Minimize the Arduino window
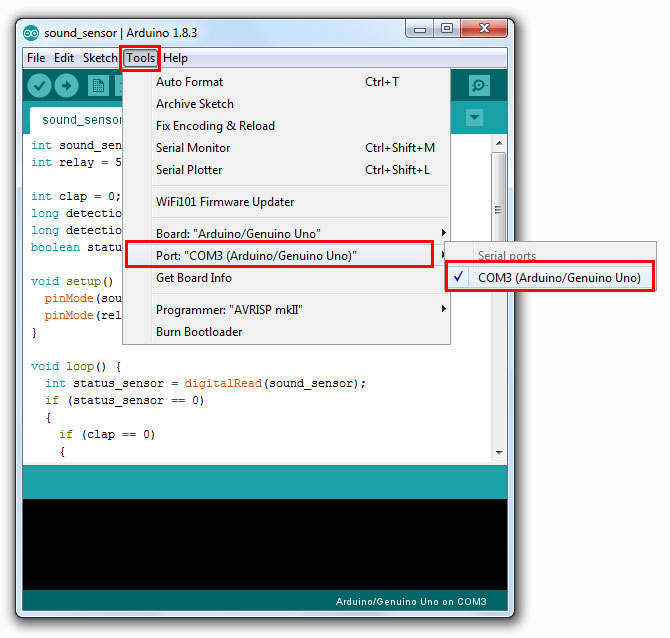670x638 pixels. tap(420, 29)
